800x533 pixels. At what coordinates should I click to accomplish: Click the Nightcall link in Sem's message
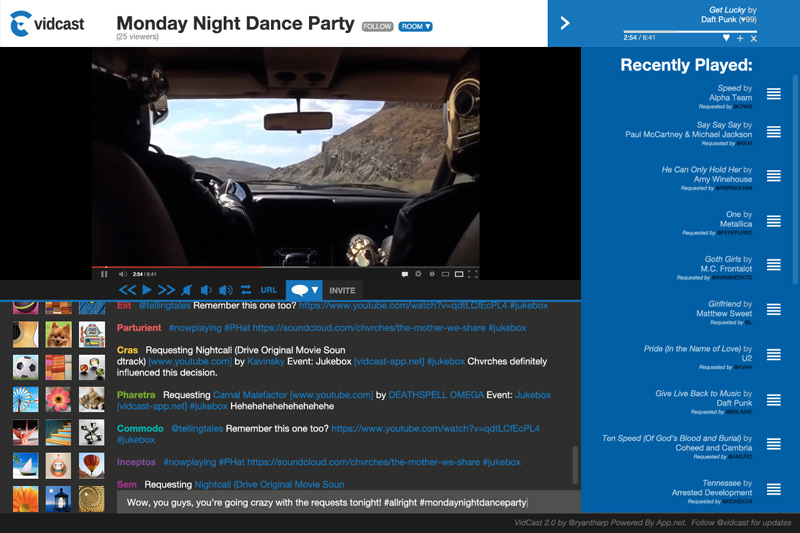click(269, 485)
